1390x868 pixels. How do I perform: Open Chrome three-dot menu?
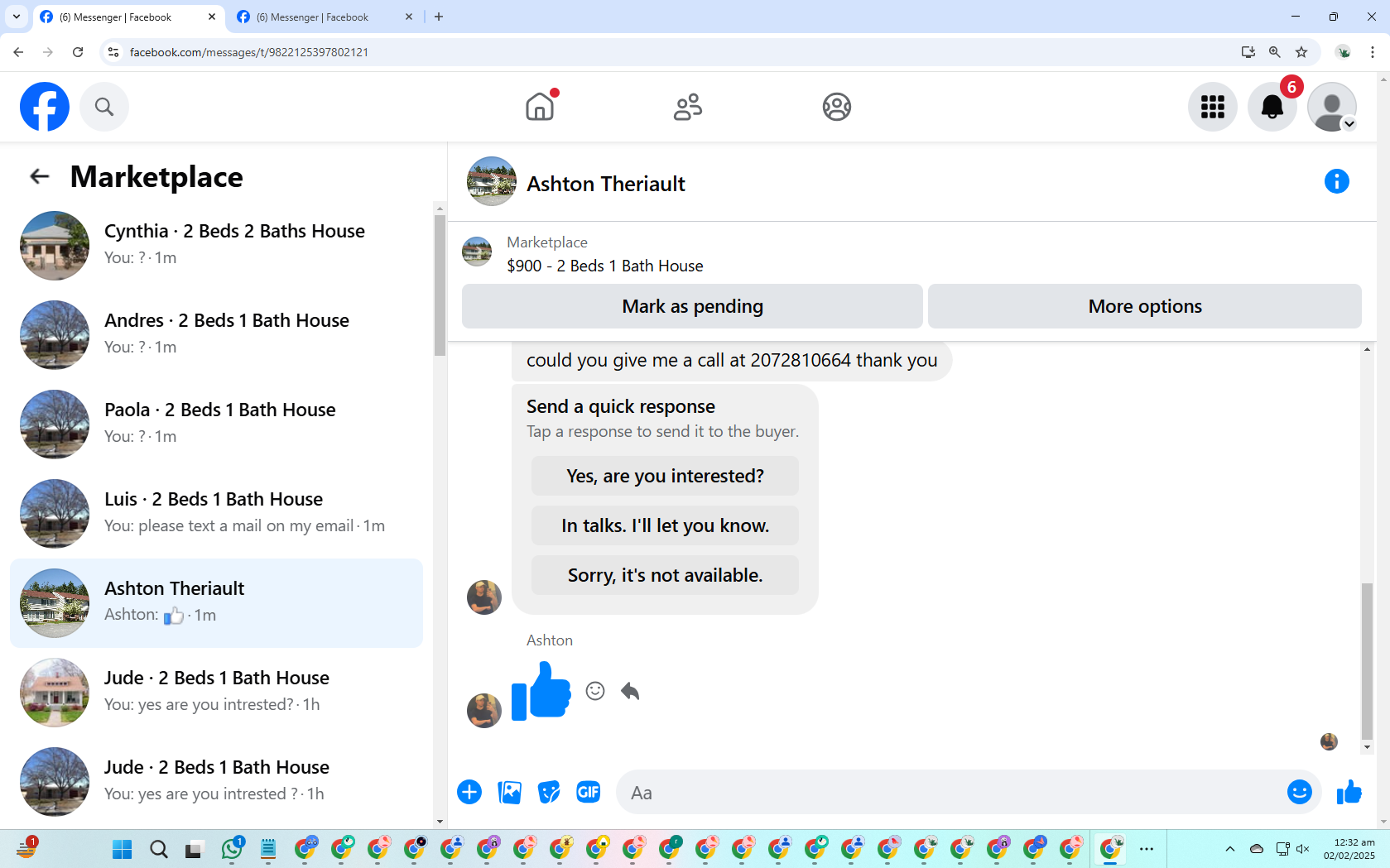click(1373, 52)
